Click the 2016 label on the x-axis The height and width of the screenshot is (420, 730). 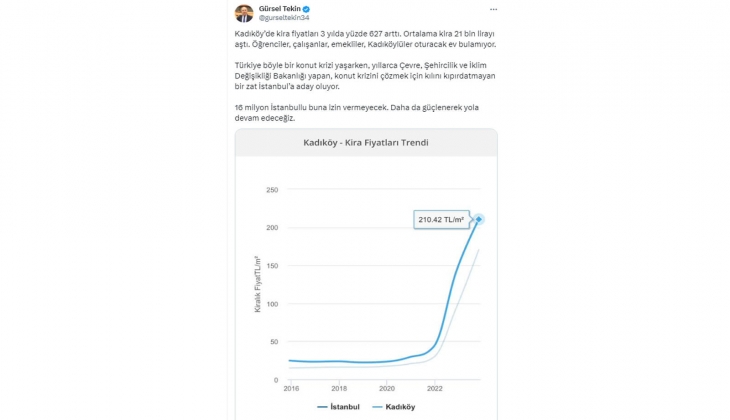coord(289,389)
